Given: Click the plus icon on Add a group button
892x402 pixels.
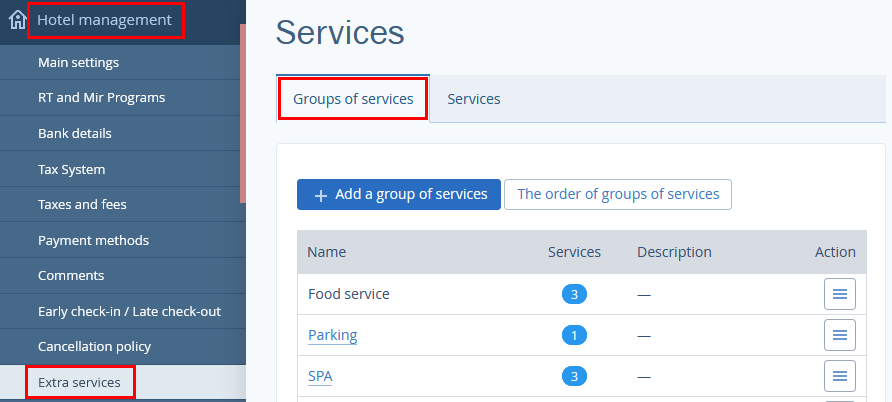Looking at the screenshot, I should (321, 195).
